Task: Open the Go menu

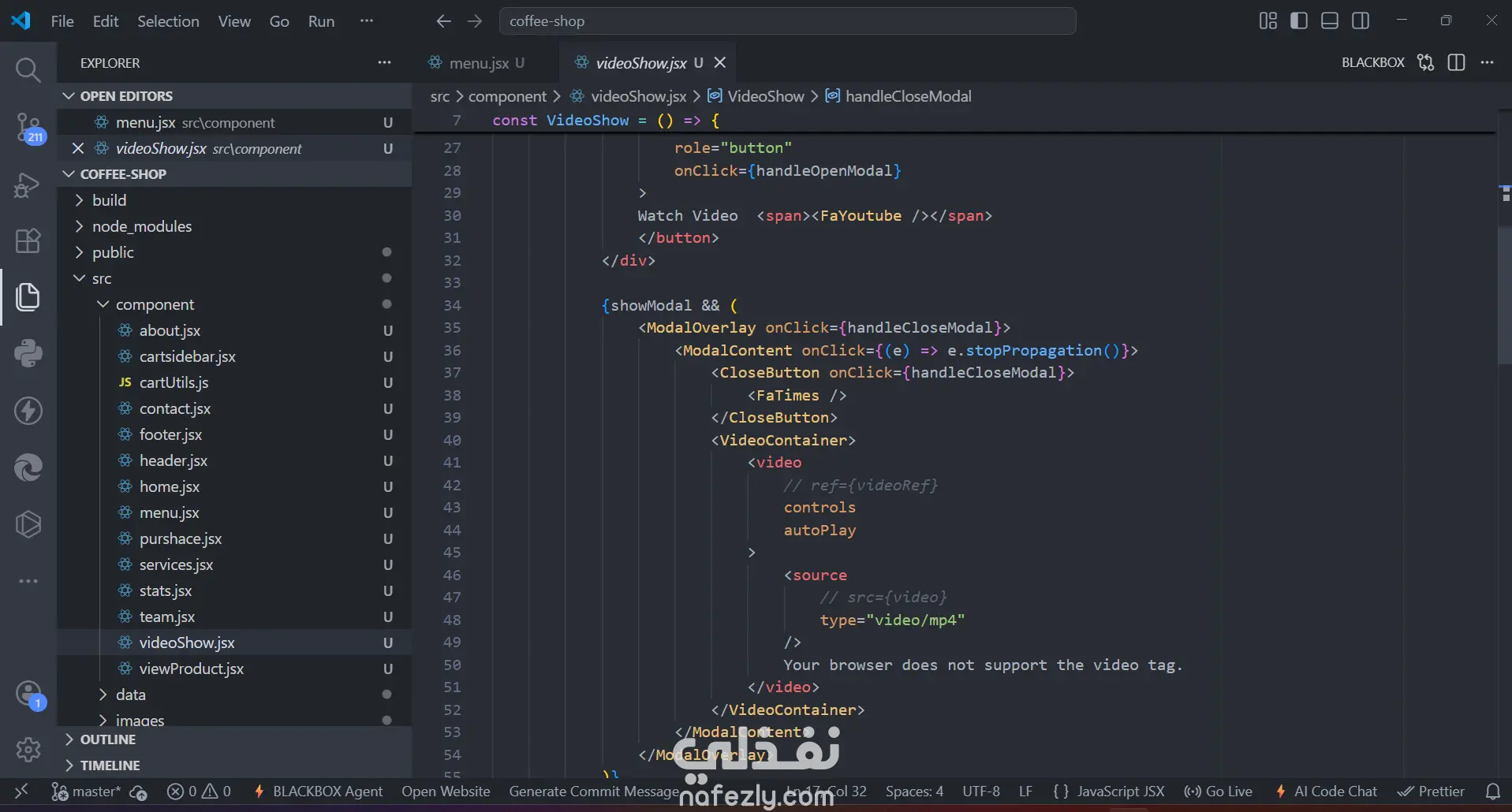Action: (x=279, y=21)
